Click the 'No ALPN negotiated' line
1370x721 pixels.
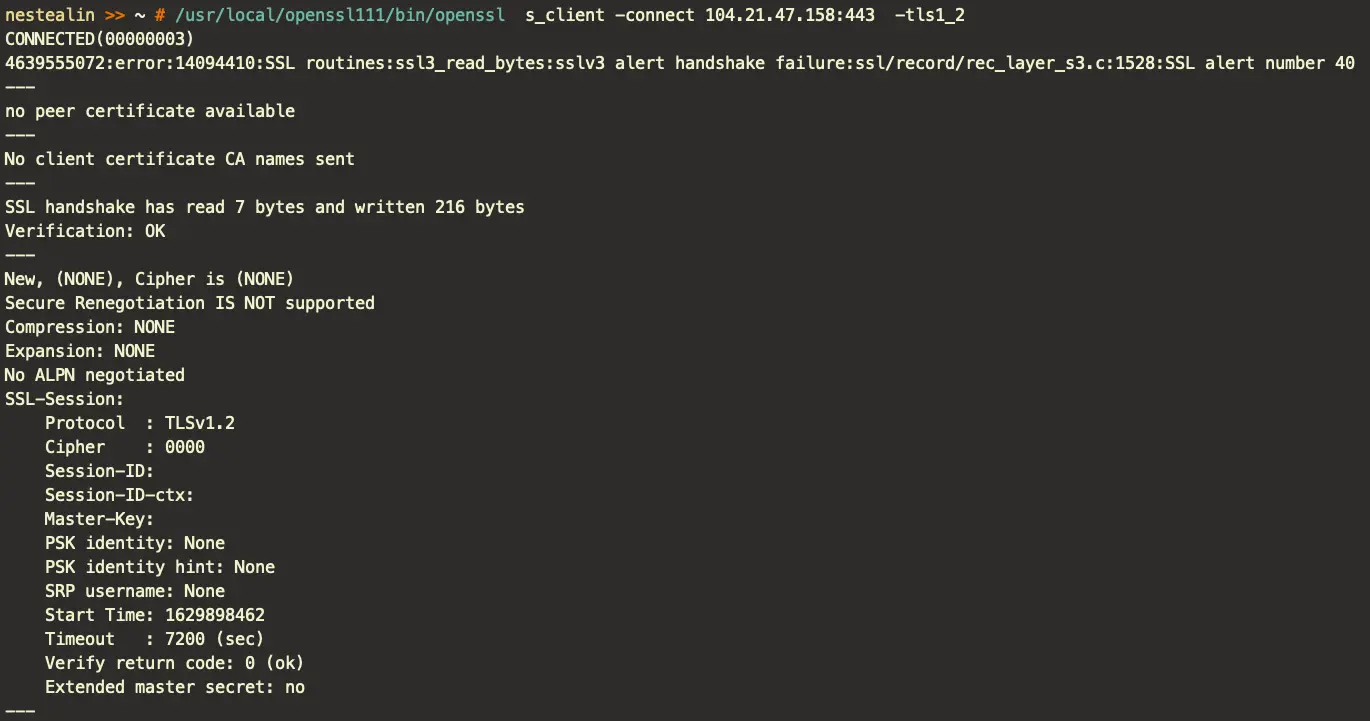click(95, 375)
